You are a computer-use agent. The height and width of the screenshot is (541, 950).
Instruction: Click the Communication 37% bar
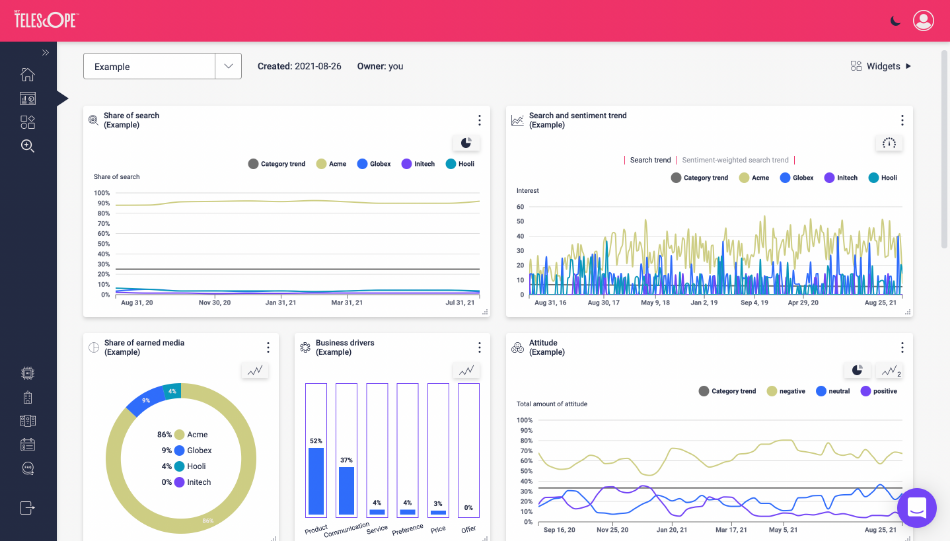(347, 491)
